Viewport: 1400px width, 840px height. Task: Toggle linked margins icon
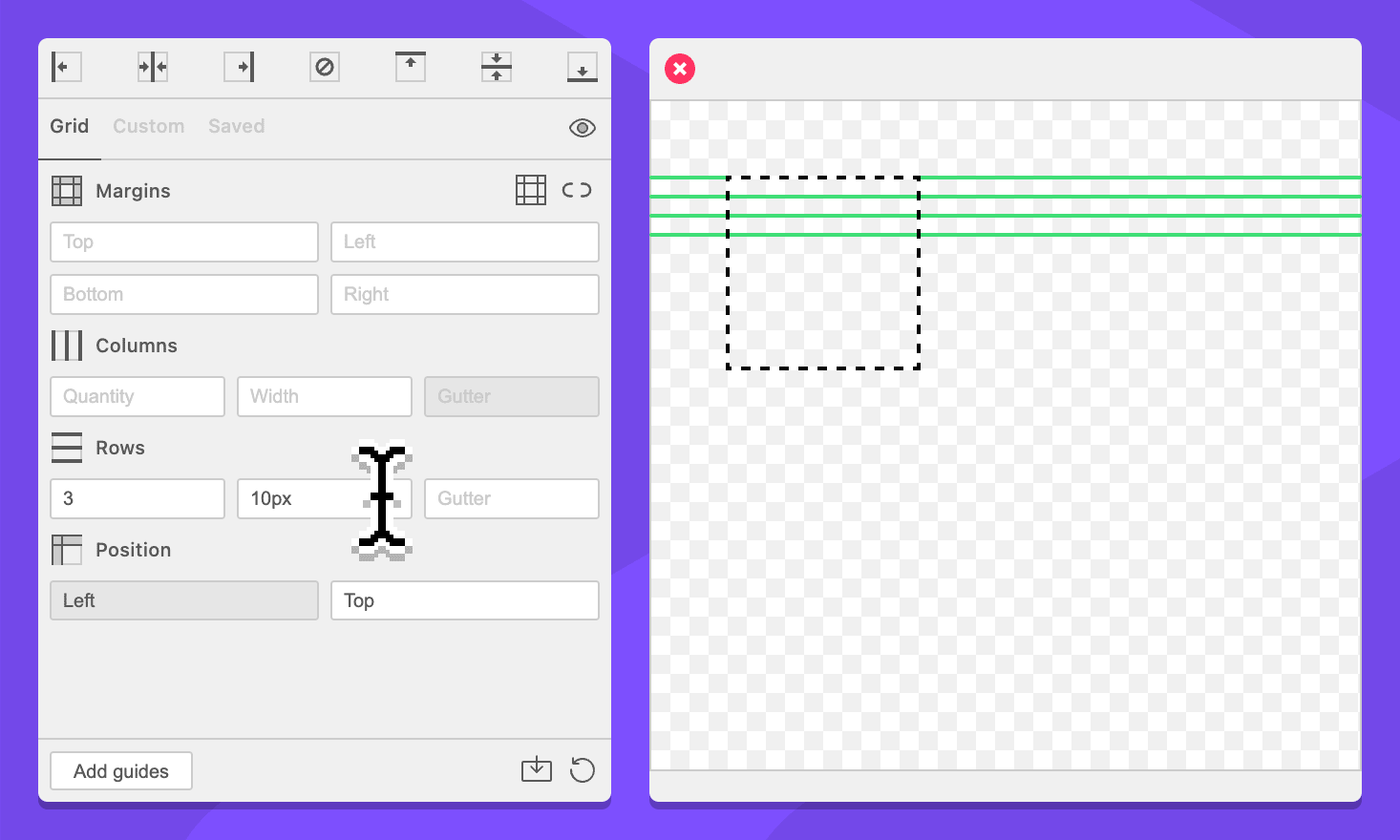pos(577,190)
